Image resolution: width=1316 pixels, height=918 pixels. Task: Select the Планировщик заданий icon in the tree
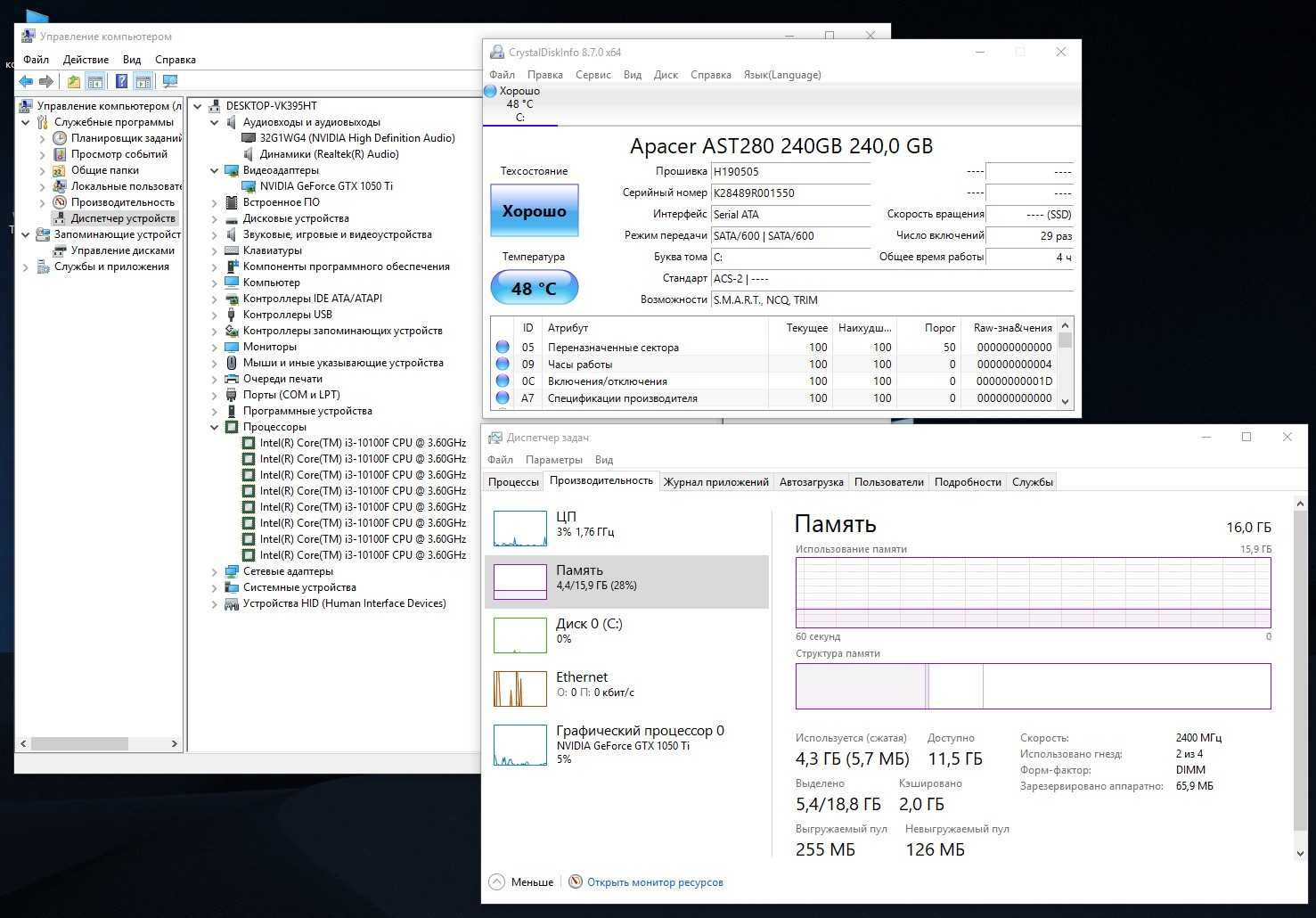(x=60, y=138)
